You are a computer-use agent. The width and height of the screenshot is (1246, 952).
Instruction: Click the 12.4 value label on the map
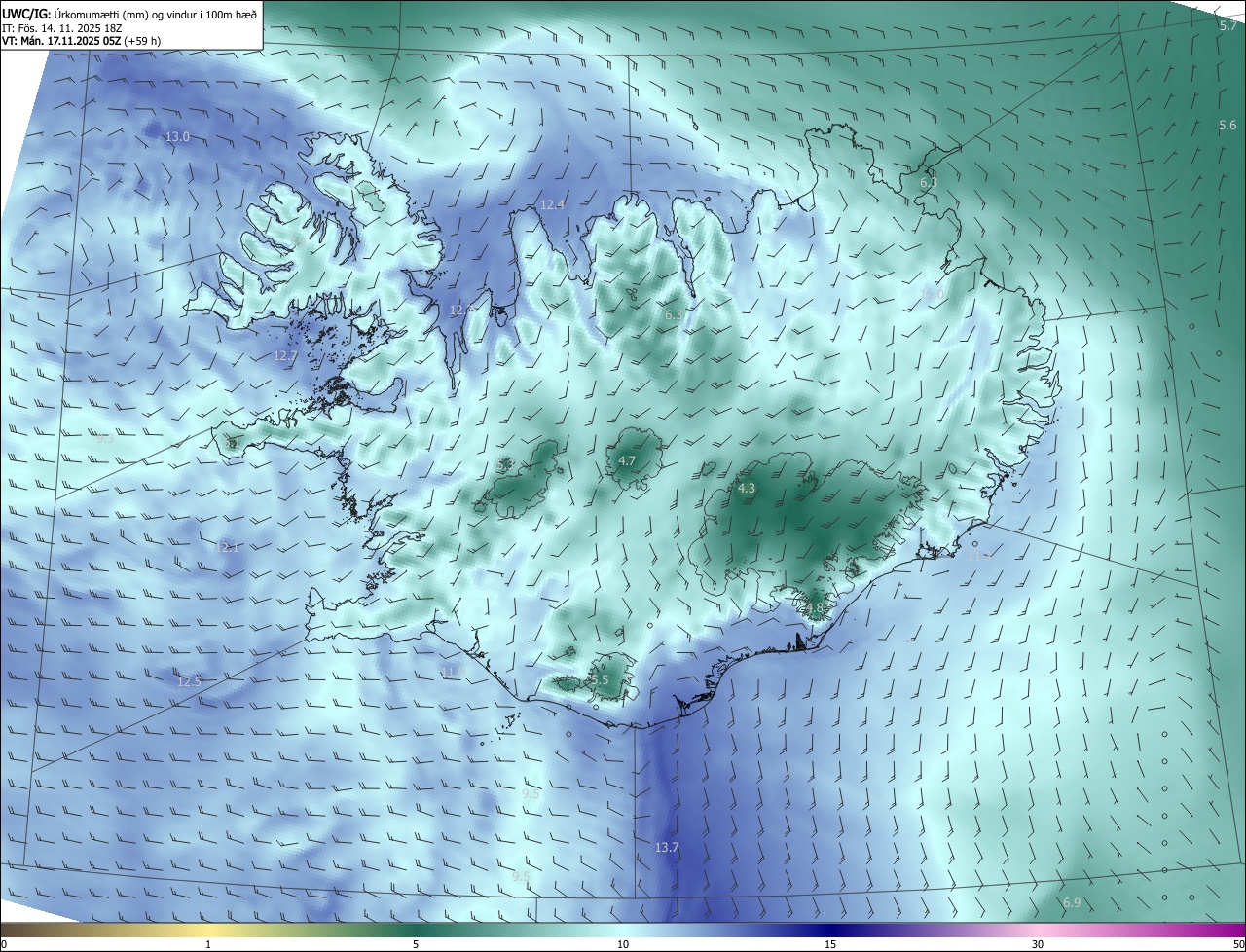pyautogui.click(x=552, y=204)
